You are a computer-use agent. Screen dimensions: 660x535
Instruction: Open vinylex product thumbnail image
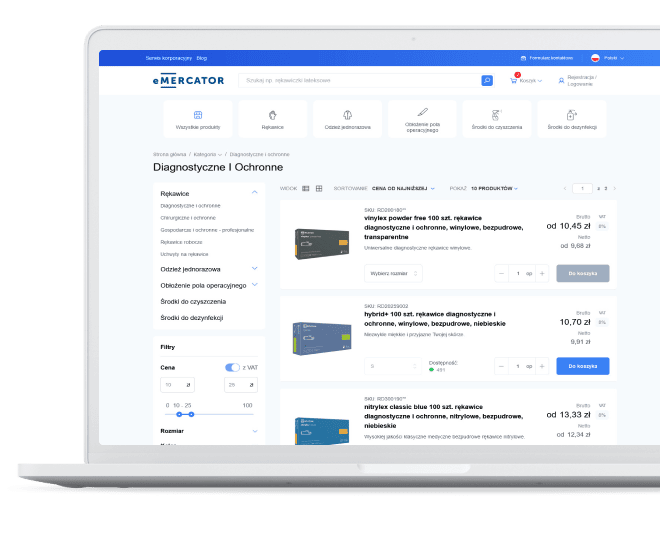tap(322, 244)
